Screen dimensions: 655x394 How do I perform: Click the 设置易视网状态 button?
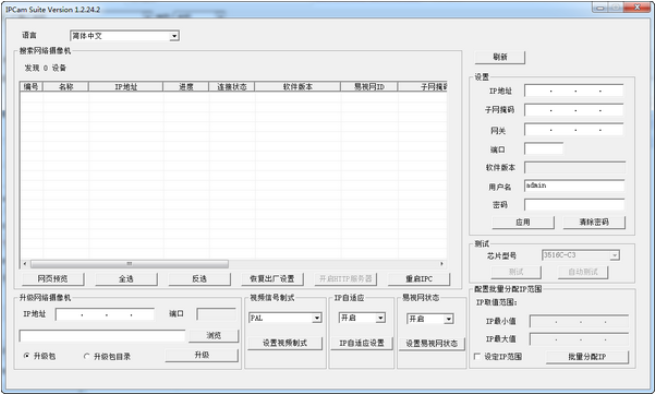click(x=432, y=343)
